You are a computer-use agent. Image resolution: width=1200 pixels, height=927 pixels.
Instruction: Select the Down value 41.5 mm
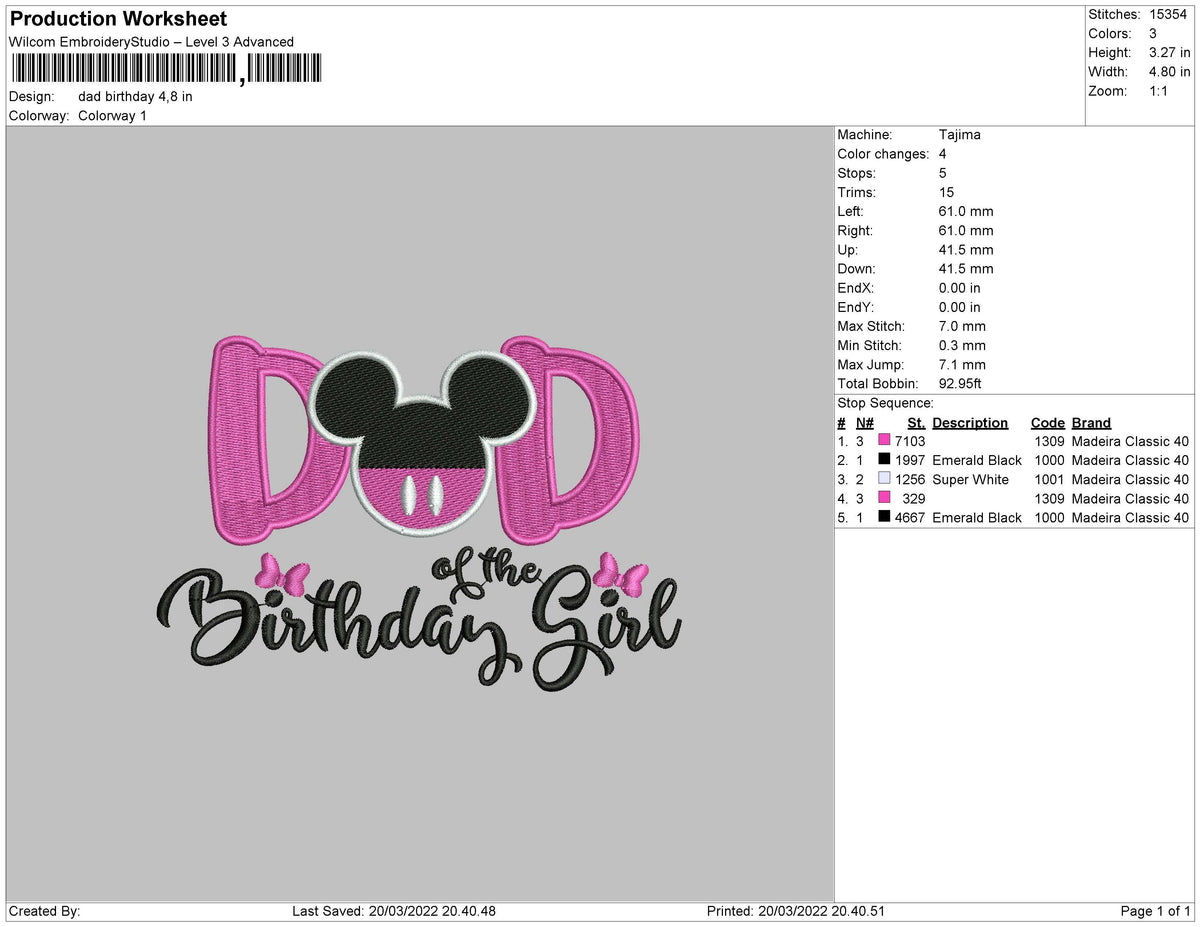966,268
